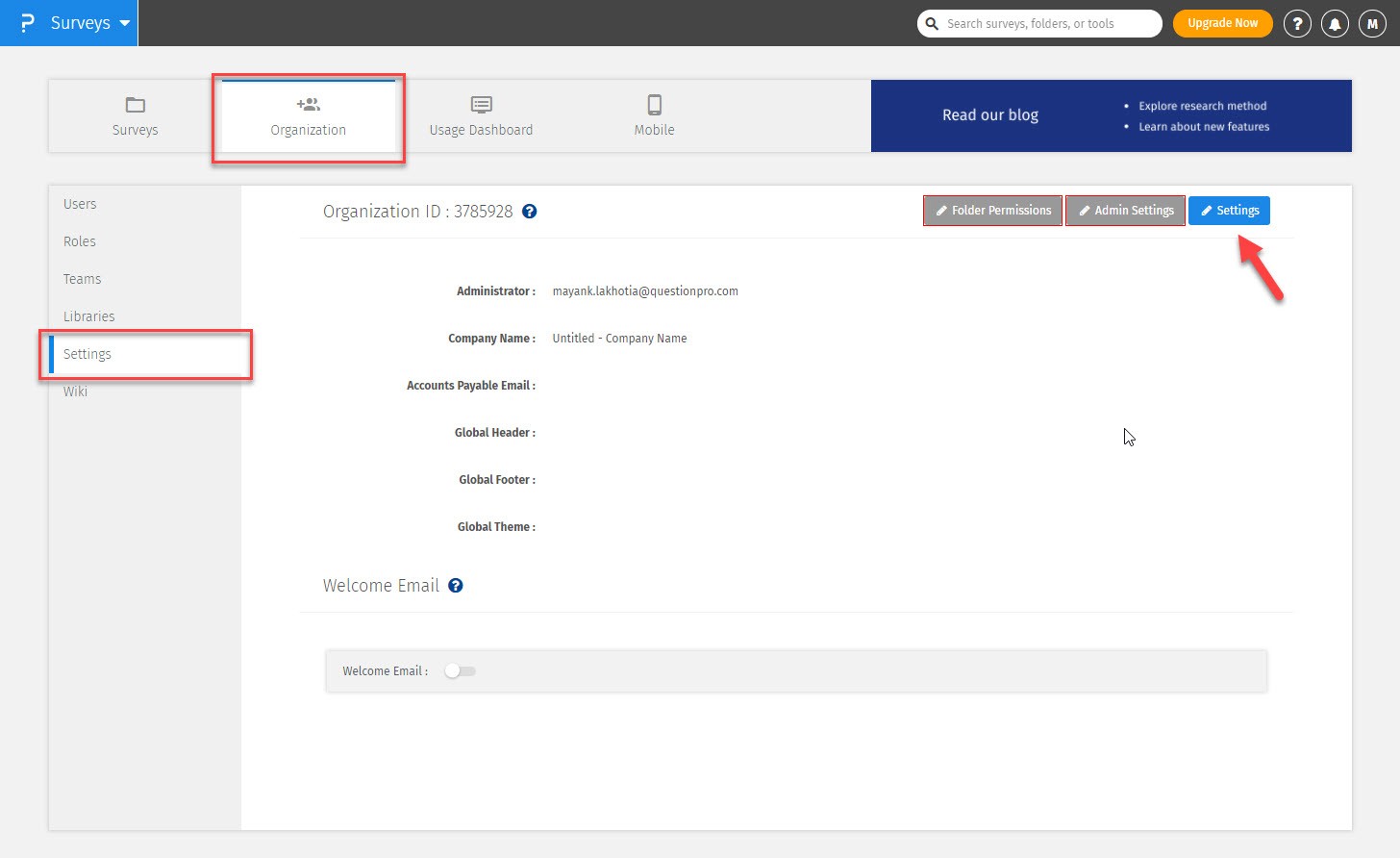Click the Organization people icon

click(309, 104)
